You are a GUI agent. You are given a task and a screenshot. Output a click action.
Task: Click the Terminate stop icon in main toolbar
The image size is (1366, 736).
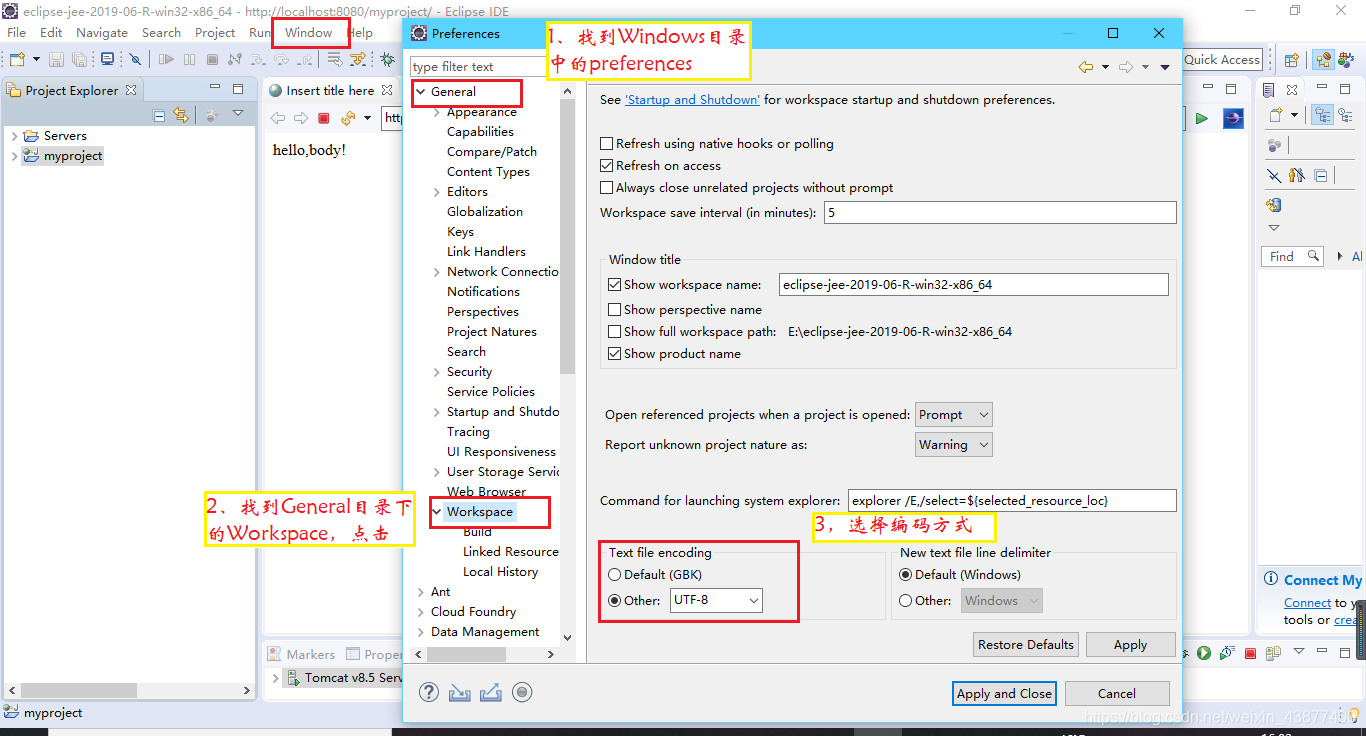(212, 60)
